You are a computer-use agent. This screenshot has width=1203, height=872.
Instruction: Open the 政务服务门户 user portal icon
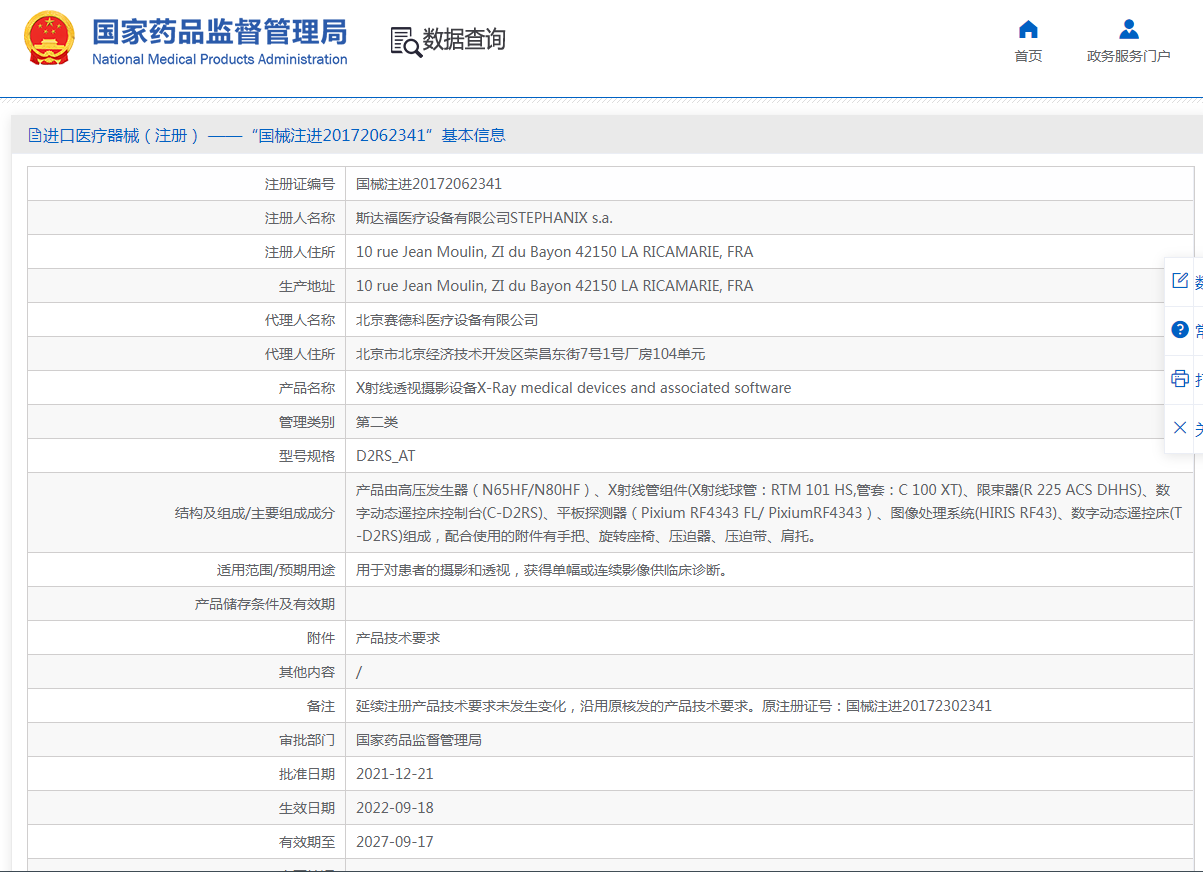pos(1129,29)
